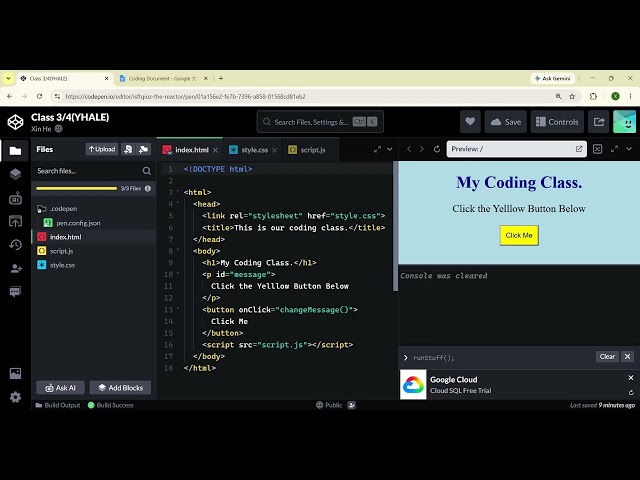Collapse the html tag fold arrow on line 3

178,192
